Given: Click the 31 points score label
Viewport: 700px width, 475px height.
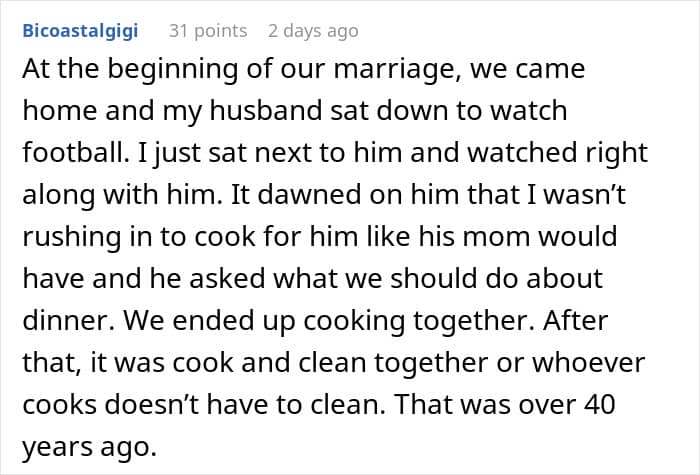Looking at the screenshot, I should click(208, 31).
